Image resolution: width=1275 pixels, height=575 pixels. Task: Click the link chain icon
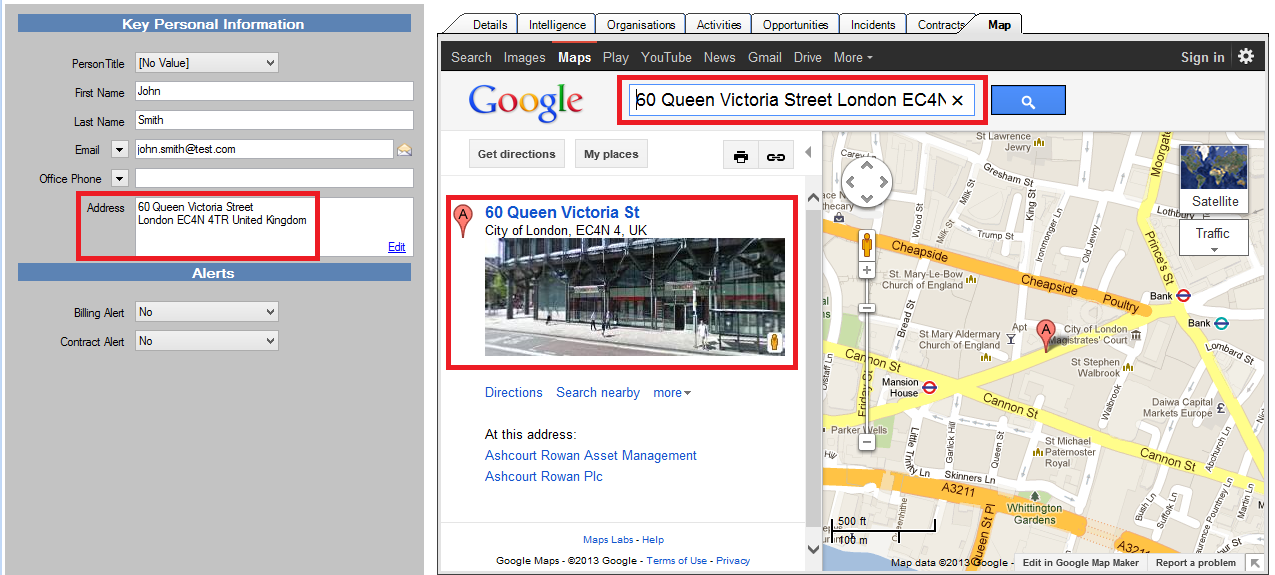[x=775, y=155]
